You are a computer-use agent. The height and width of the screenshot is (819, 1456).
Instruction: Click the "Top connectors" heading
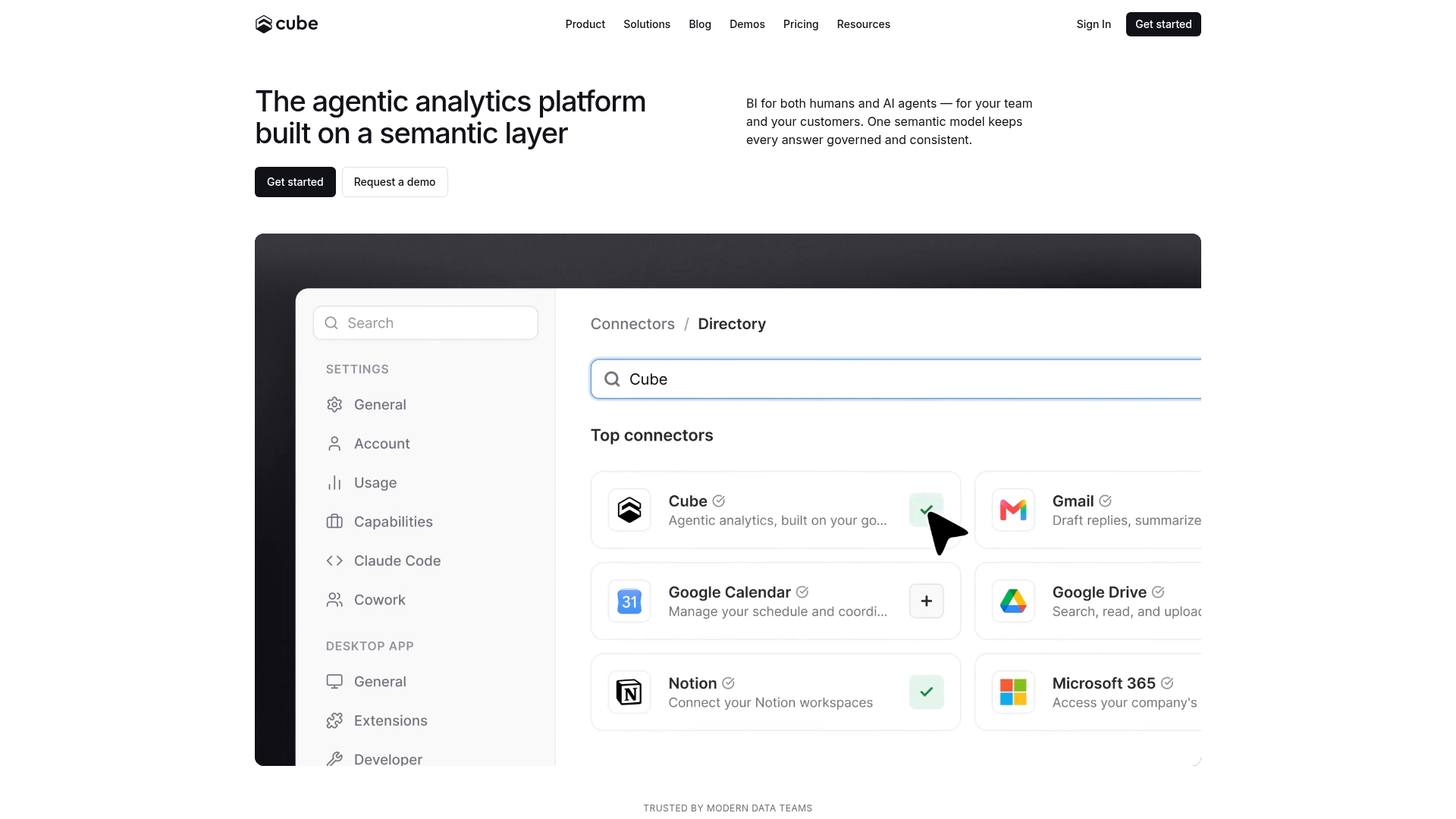pyautogui.click(x=652, y=435)
